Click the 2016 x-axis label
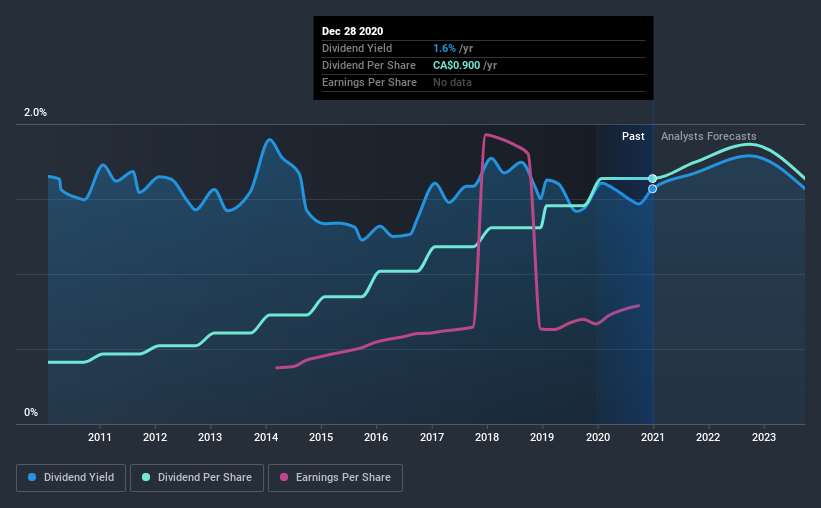Viewport: 821px width, 508px height. point(376,437)
